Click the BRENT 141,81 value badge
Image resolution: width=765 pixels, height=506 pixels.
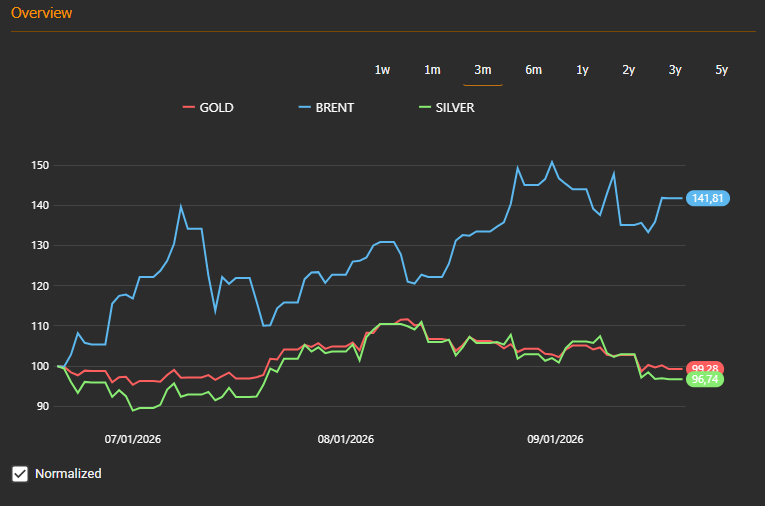(708, 198)
